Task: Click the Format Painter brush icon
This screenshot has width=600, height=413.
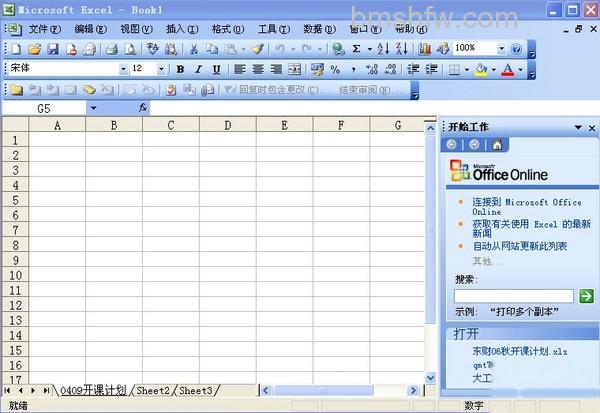Action: [258, 49]
